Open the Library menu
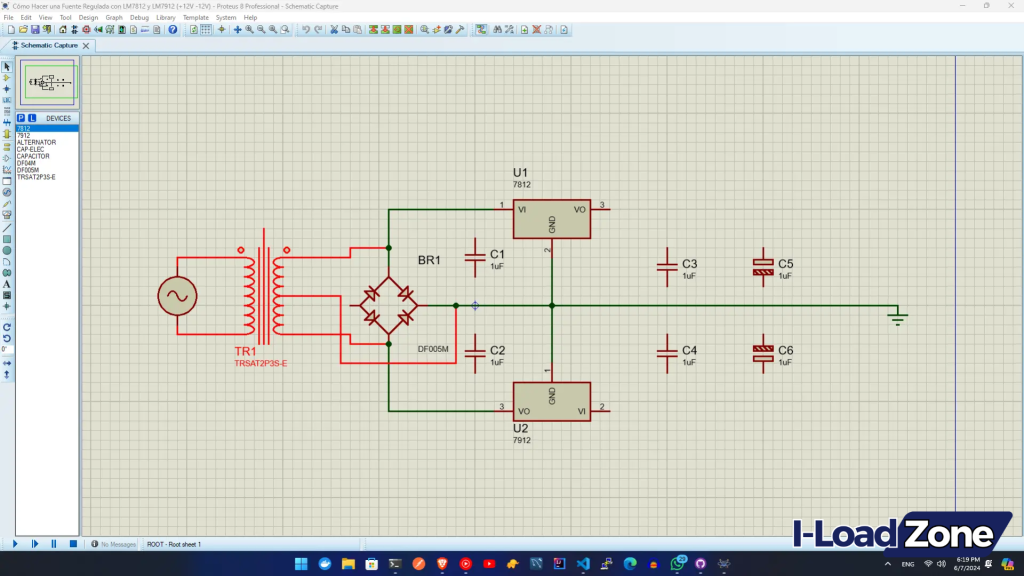The height and width of the screenshot is (576, 1024). (x=165, y=17)
